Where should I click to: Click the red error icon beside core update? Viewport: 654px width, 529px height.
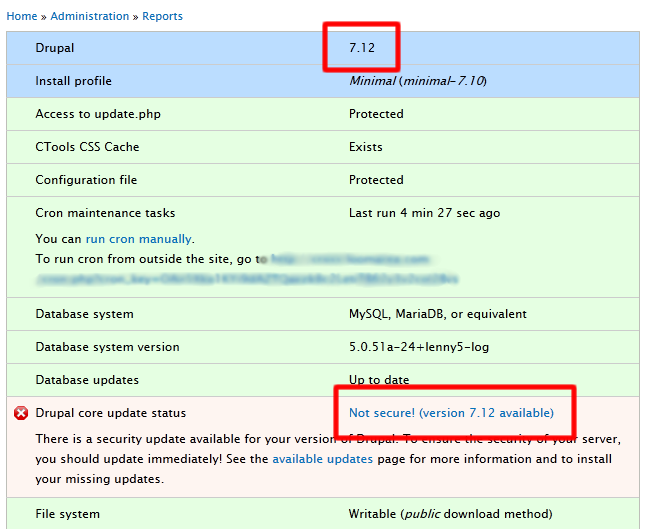pyautogui.click(x=21, y=413)
